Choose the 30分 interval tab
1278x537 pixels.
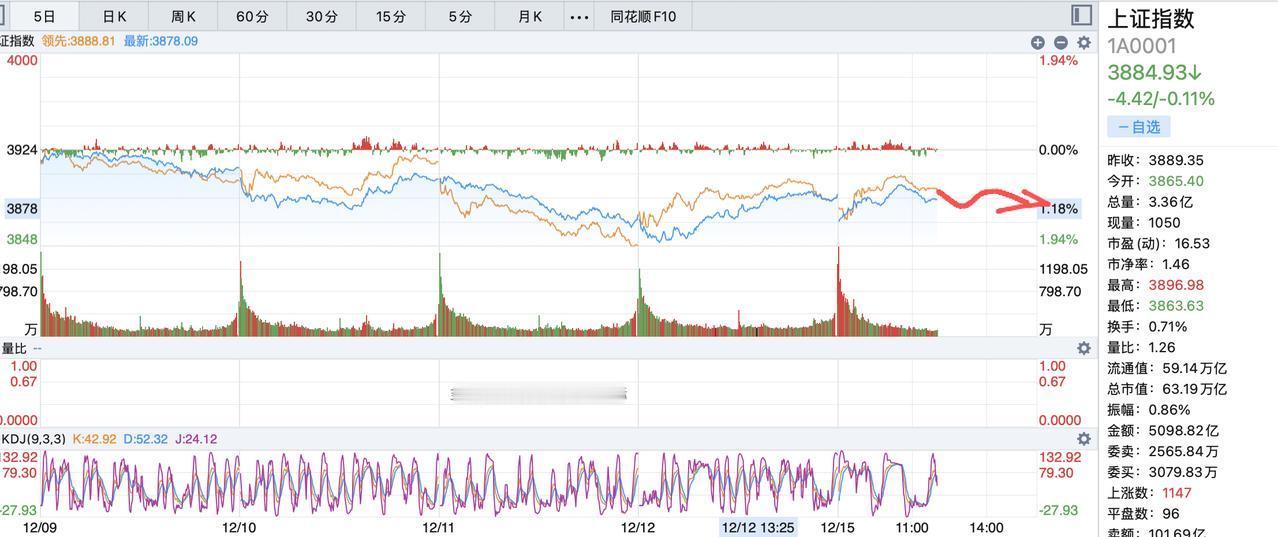click(321, 16)
